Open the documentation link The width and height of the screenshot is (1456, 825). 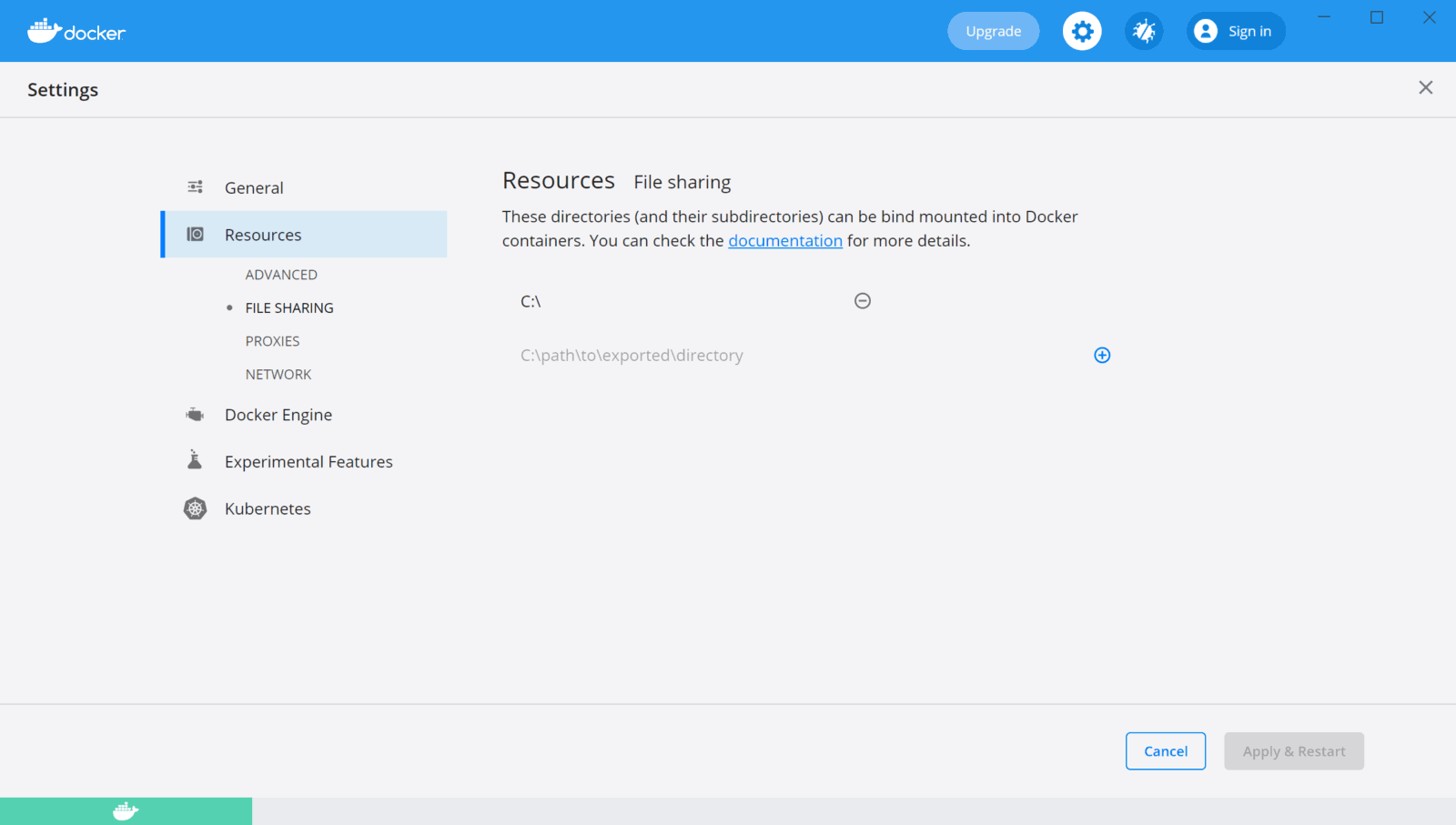[x=785, y=241]
